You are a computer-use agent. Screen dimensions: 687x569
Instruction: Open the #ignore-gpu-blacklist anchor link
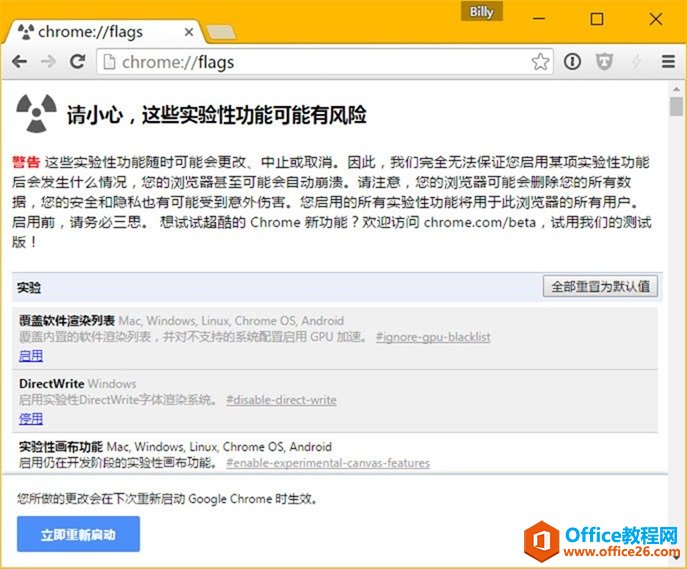pos(433,337)
